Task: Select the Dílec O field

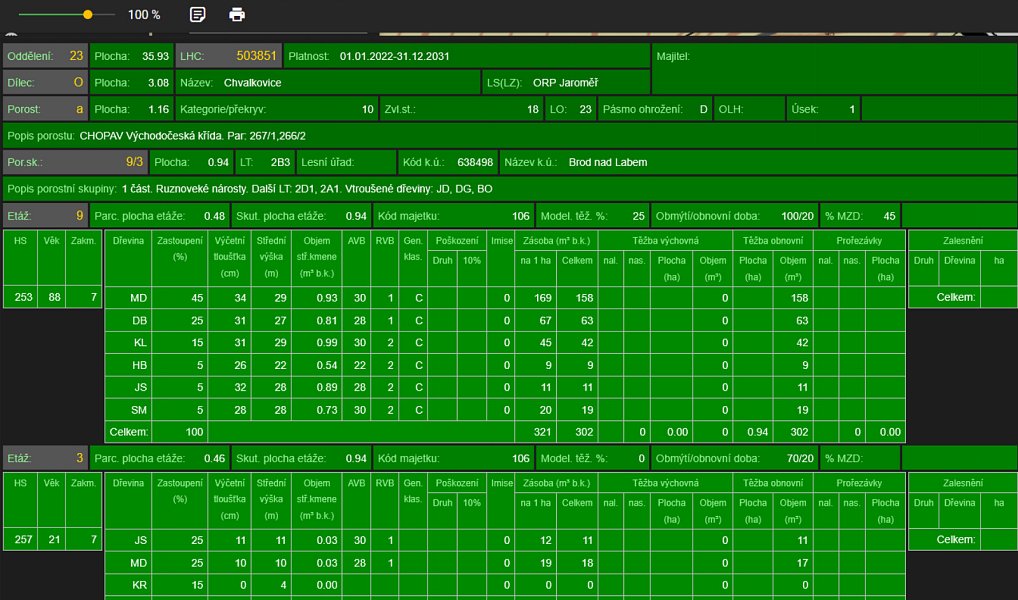Action: [x=45, y=82]
